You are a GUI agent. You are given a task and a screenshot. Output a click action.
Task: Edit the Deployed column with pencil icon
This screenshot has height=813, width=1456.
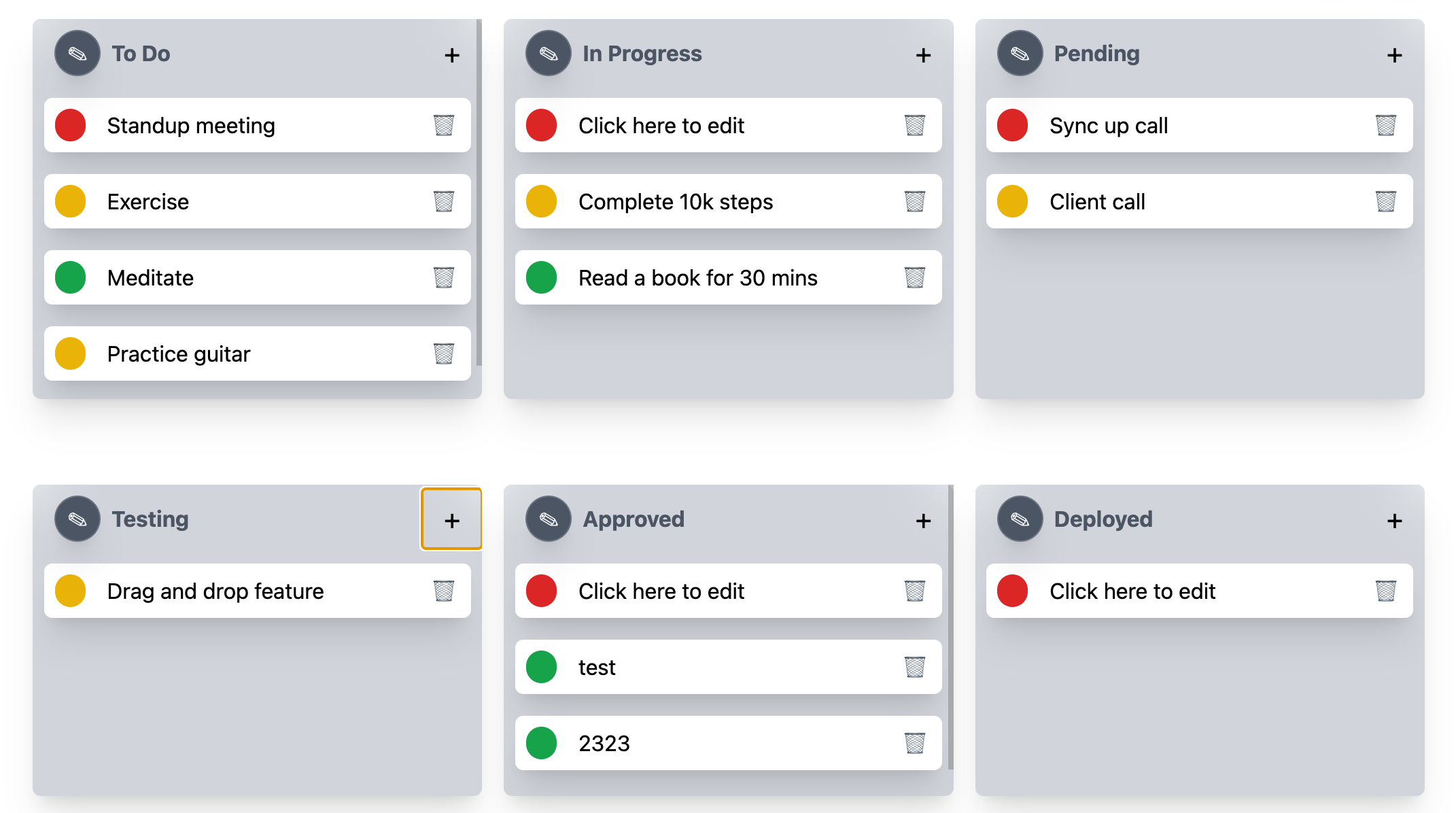[x=1020, y=519]
